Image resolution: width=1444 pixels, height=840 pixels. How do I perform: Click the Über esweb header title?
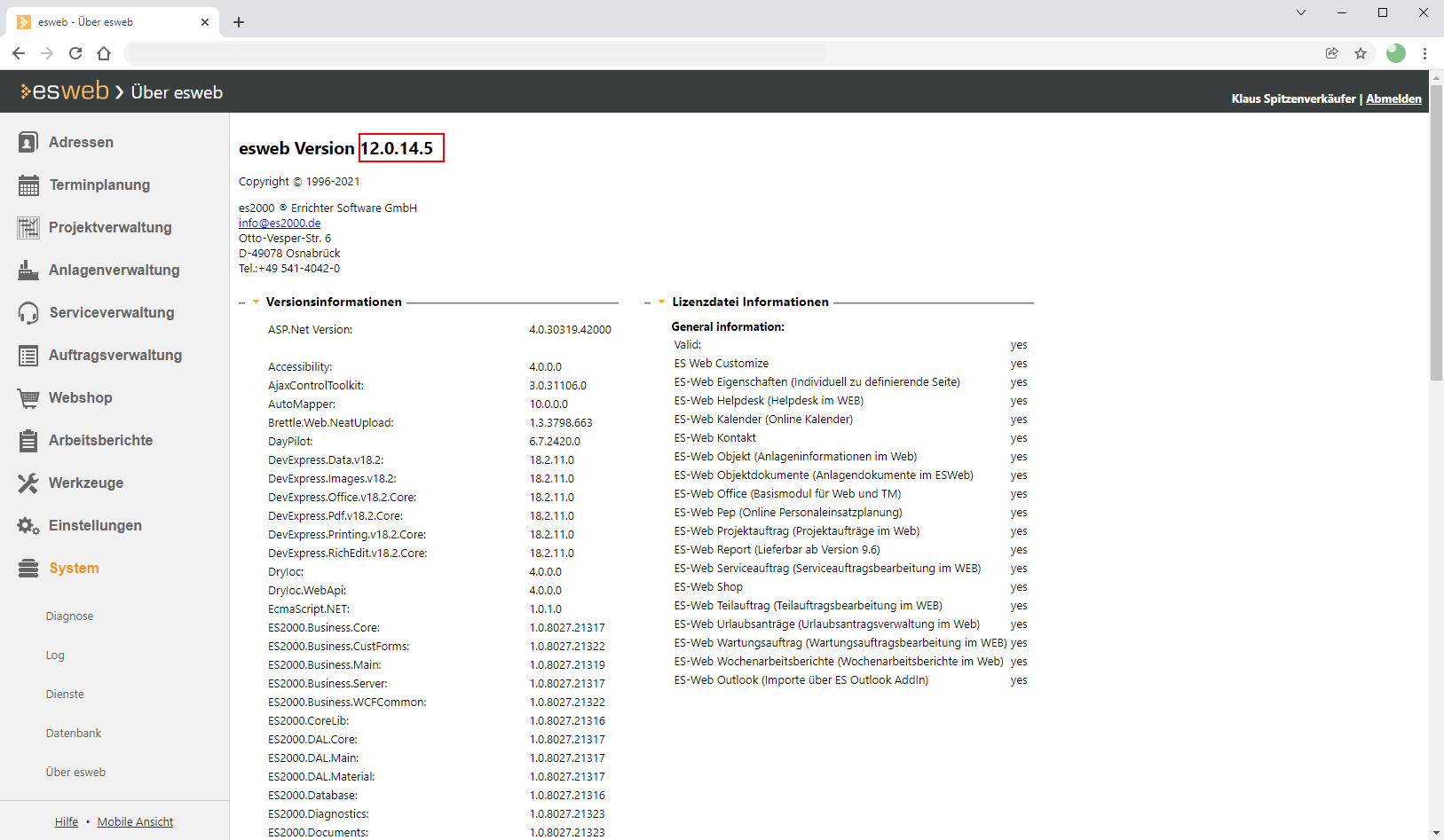[x=177, y=92]
